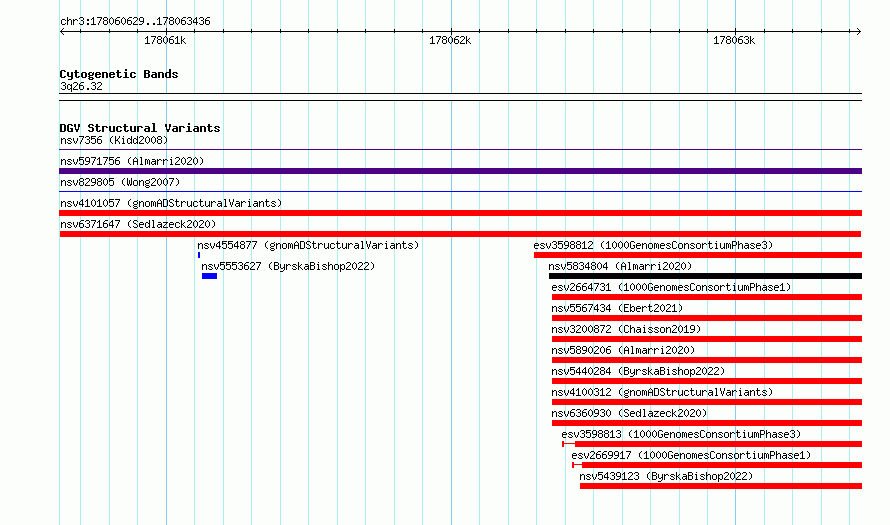Open nsv4100312 (gnomADStructuralVariants) label

pos(662,392)
